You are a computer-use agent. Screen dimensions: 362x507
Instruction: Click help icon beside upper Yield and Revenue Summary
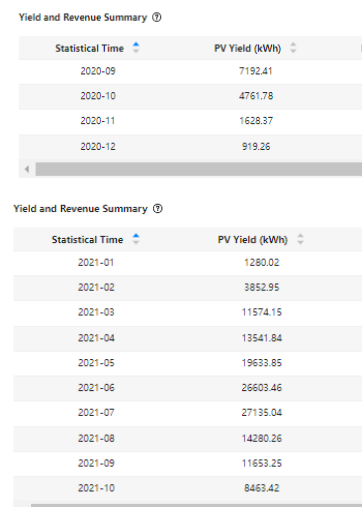(157, 17)
